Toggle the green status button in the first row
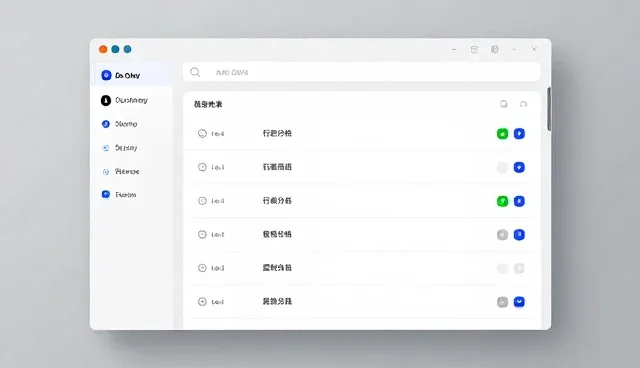The image size is (640, 368). [x=502, y=134]
